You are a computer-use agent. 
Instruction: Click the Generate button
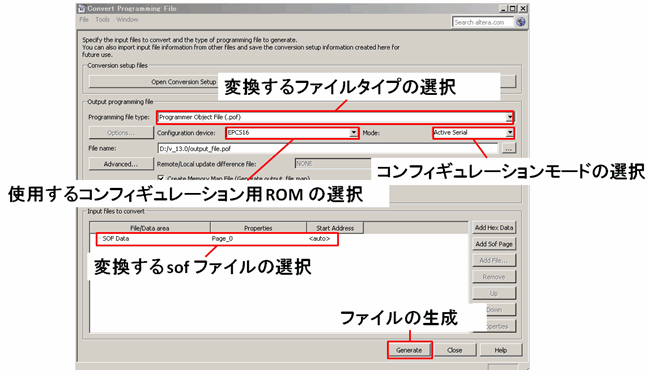point(409,350)
